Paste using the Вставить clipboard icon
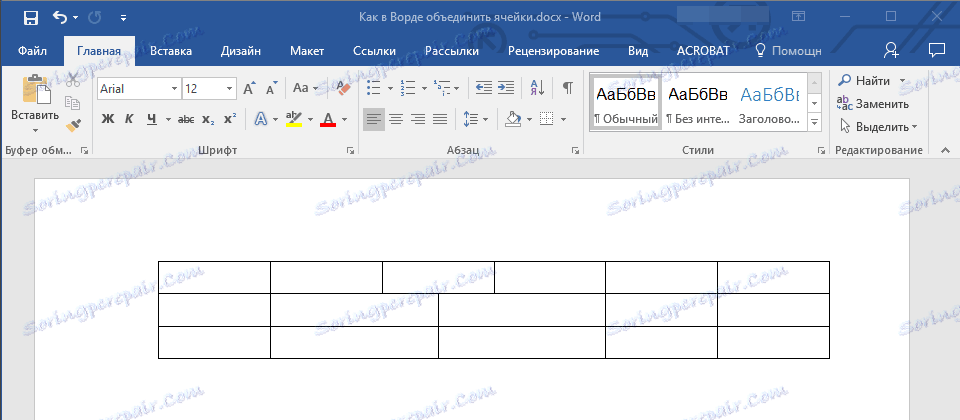960x420 pixels. [x=37, y=89]
